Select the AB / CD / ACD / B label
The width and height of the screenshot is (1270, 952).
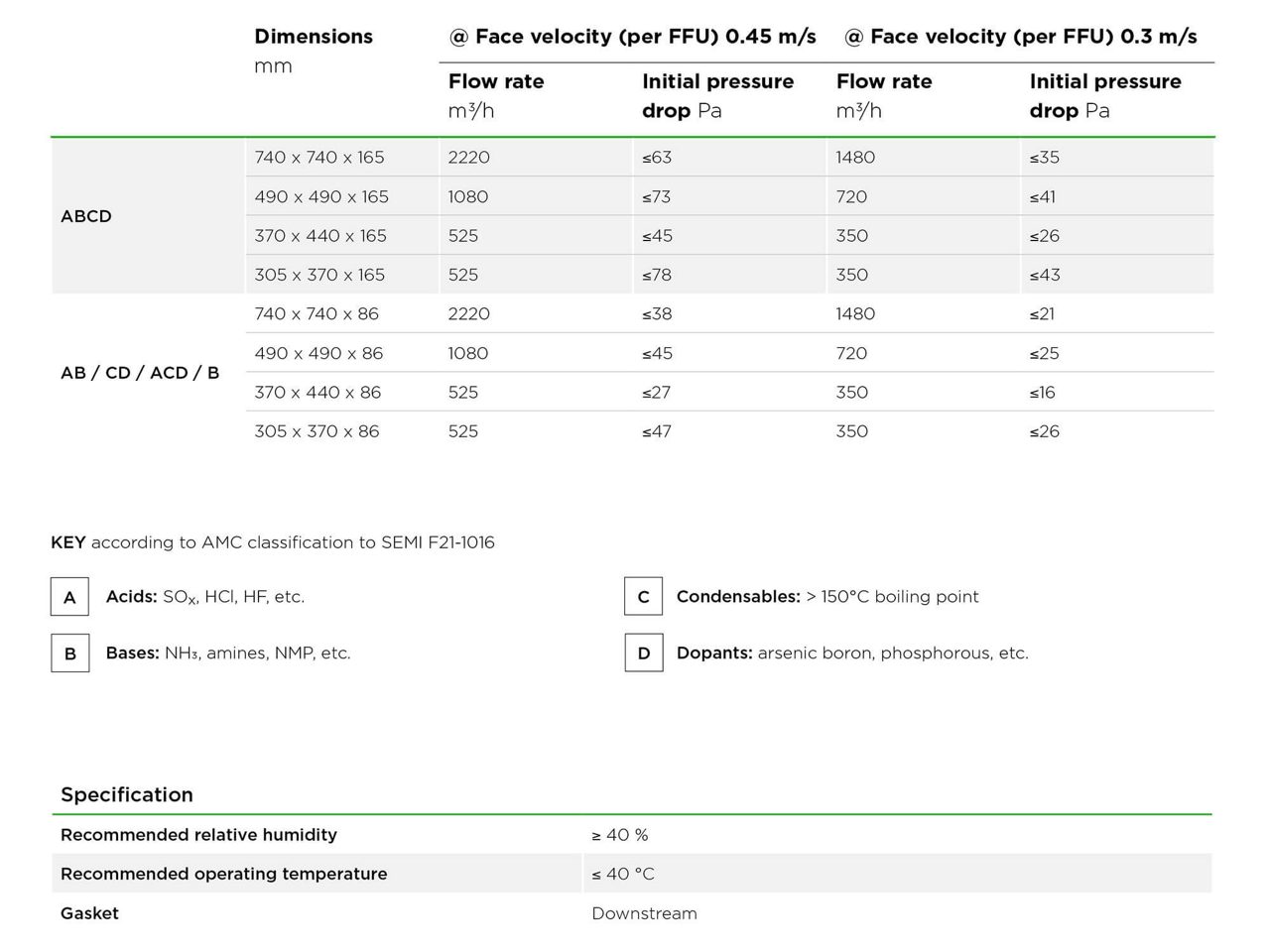[x=140, y=373]
